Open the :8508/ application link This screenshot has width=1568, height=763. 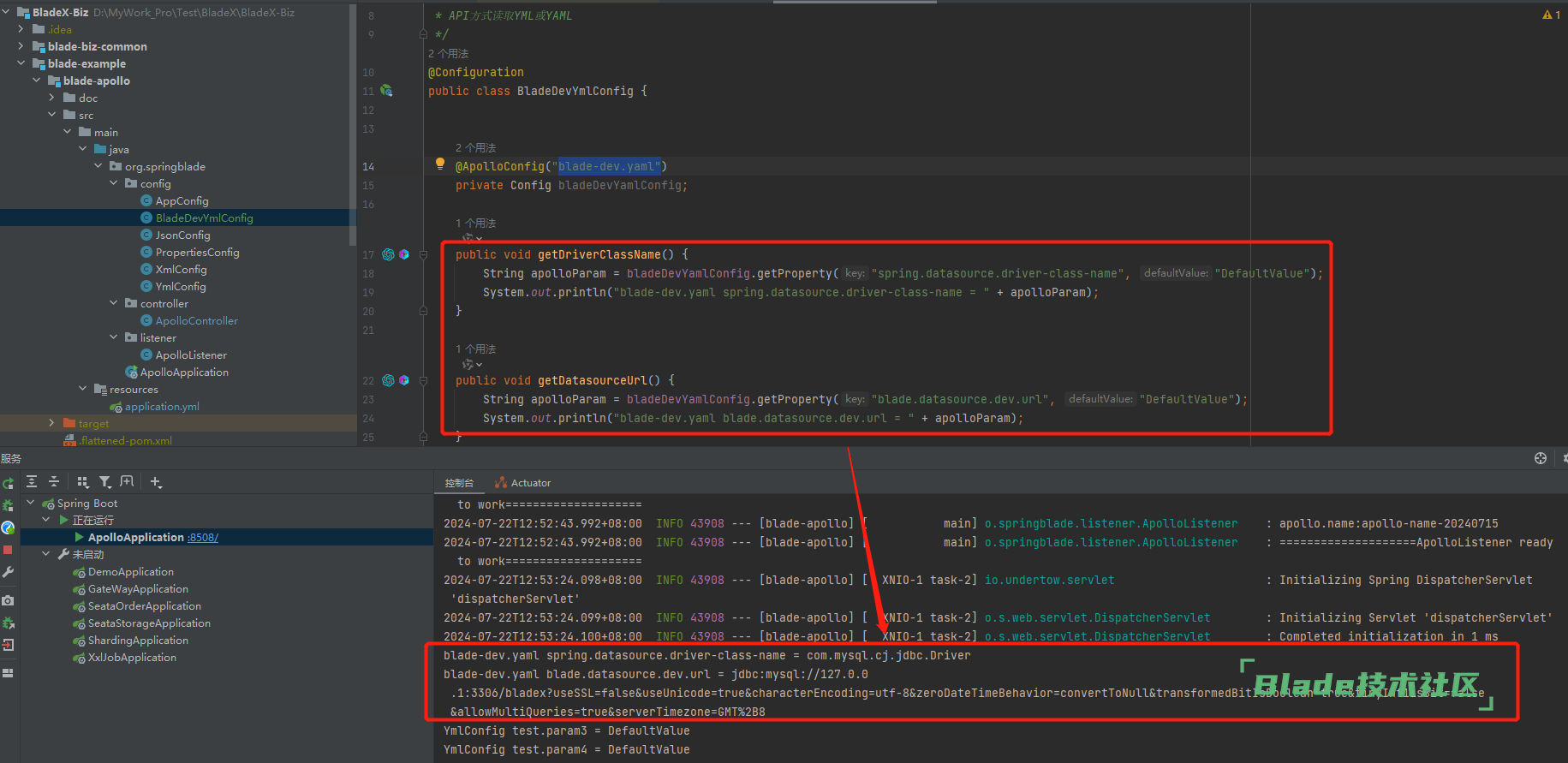tap(203, 538)
